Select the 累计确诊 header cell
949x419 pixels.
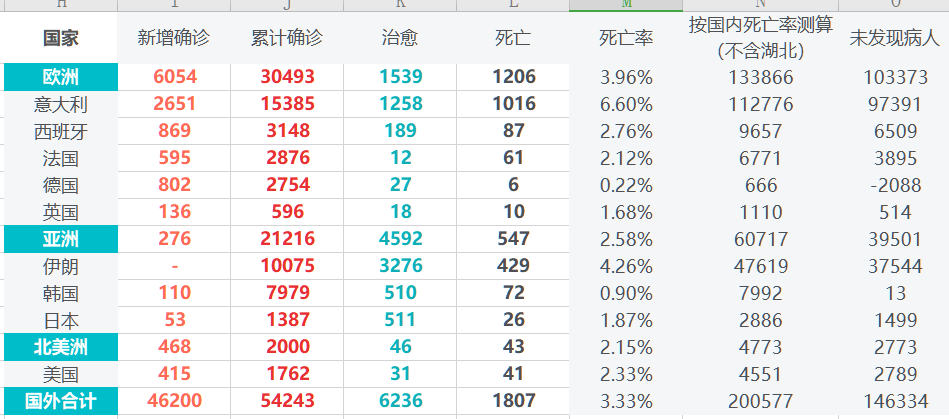[x=287, y=38]
